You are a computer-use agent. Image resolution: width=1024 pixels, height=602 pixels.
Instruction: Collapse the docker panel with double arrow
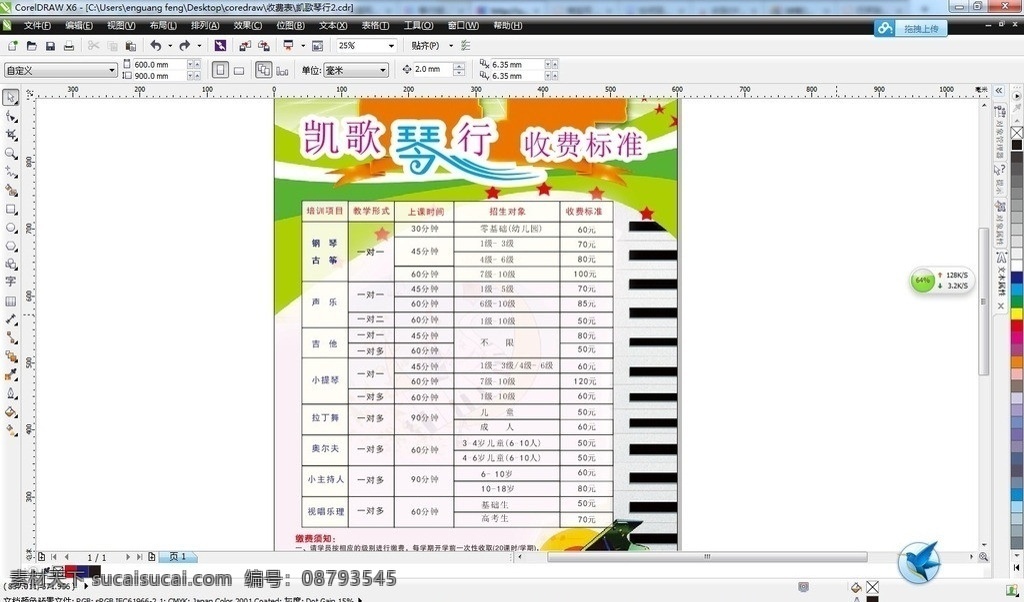tap(999, 91)
